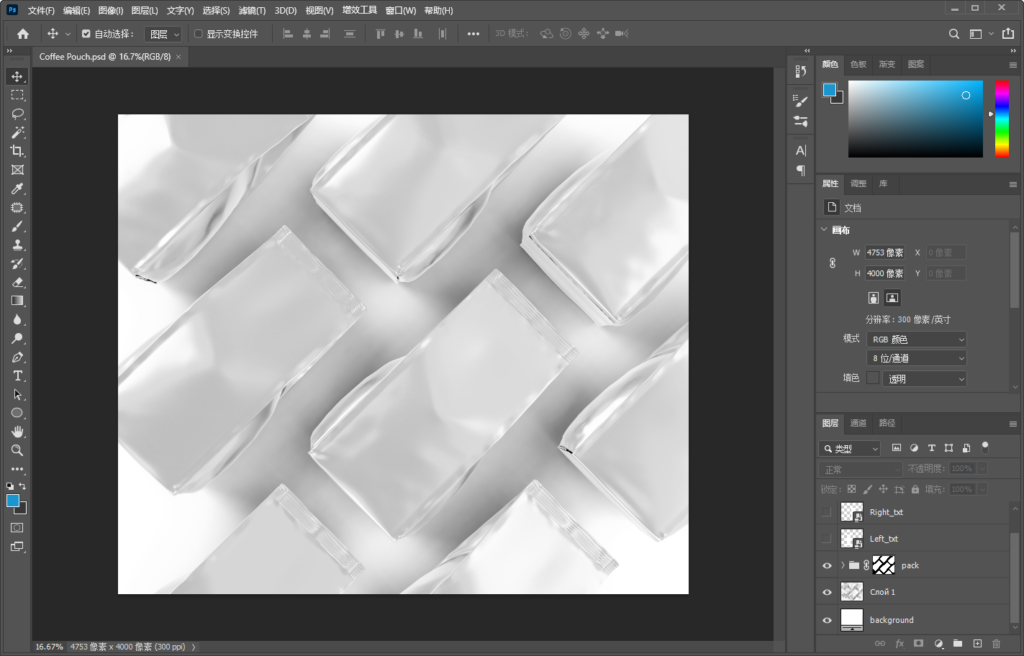Select the Eraser tool
Viewport: 1024px width, 656px height.
(17, 282)
